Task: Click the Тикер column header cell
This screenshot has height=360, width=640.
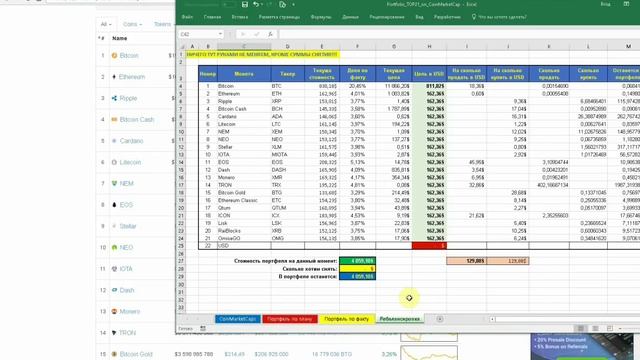Action: pos(287,74)
